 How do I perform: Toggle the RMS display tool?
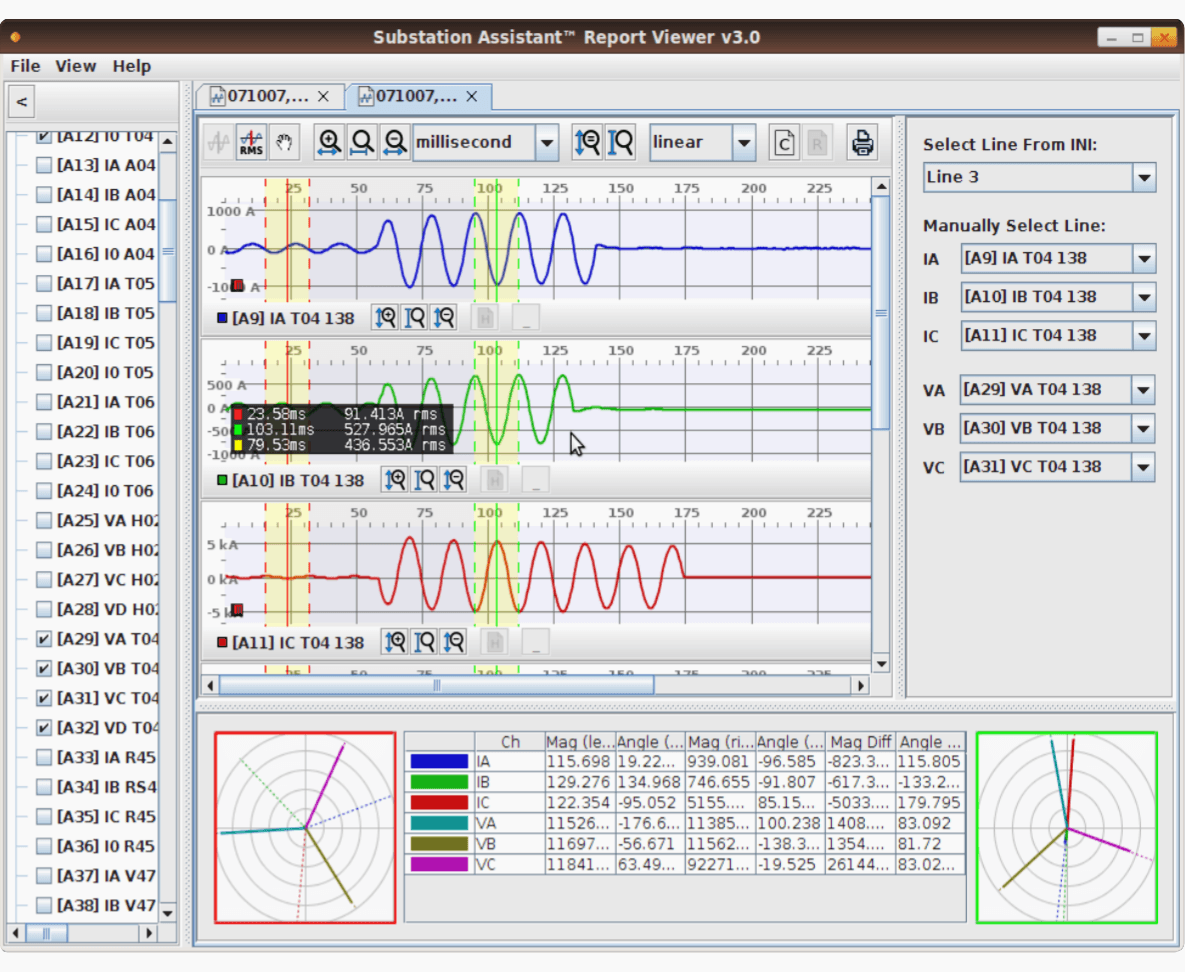pos(251,142)
